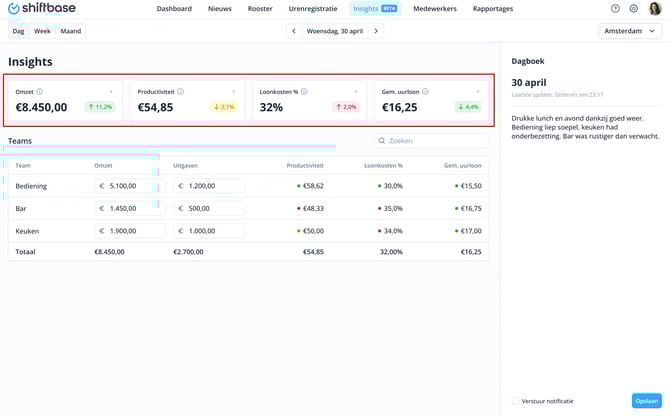Open the Rooster menu item
This screenshot has width=670, height=416.
click(x=260, y=9)
